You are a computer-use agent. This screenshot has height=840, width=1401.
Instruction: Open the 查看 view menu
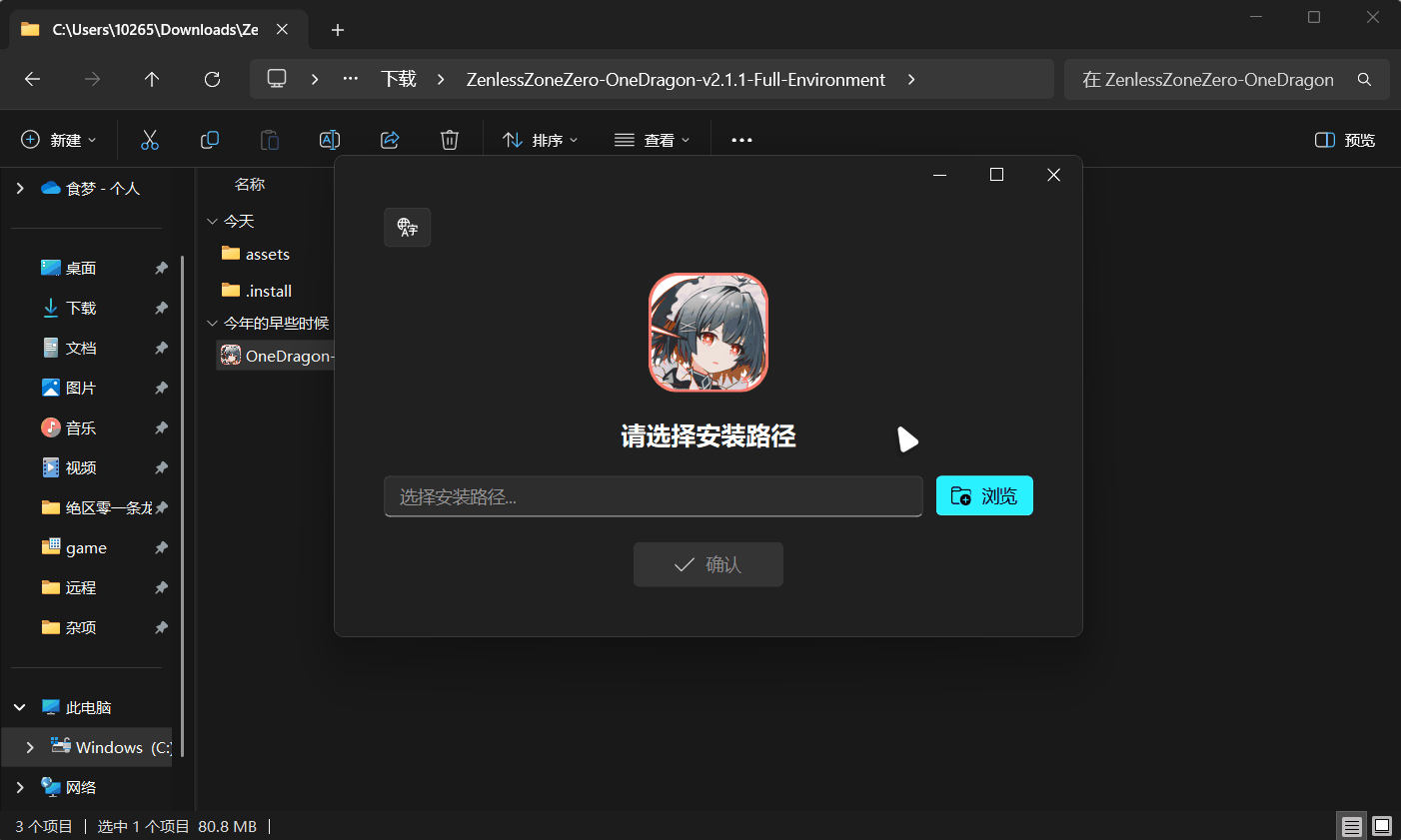tap(653, 140)
